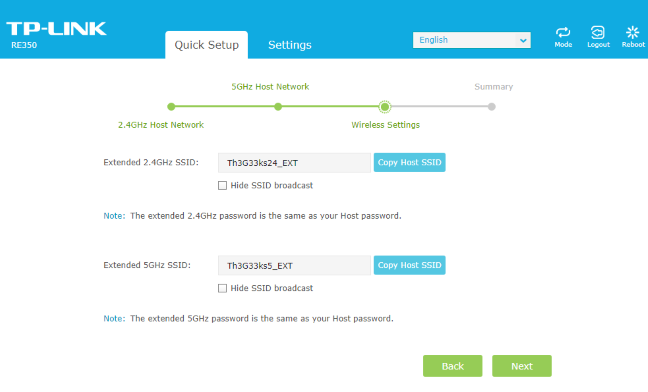Click the TP-LINK logo
The height and width of the screenshot is (392, 648).
pos(56,29)
